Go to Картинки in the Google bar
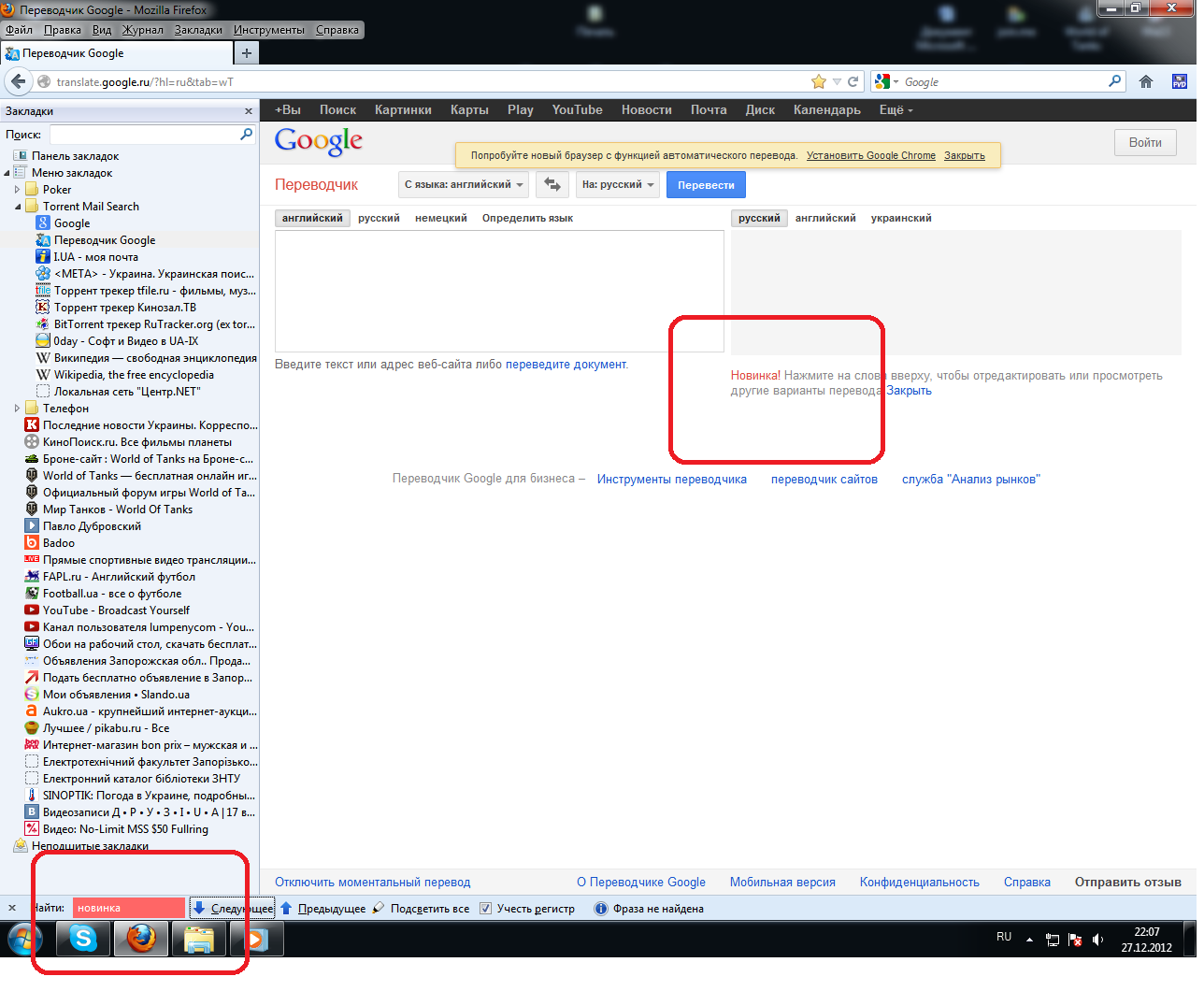 pos(403,109)
